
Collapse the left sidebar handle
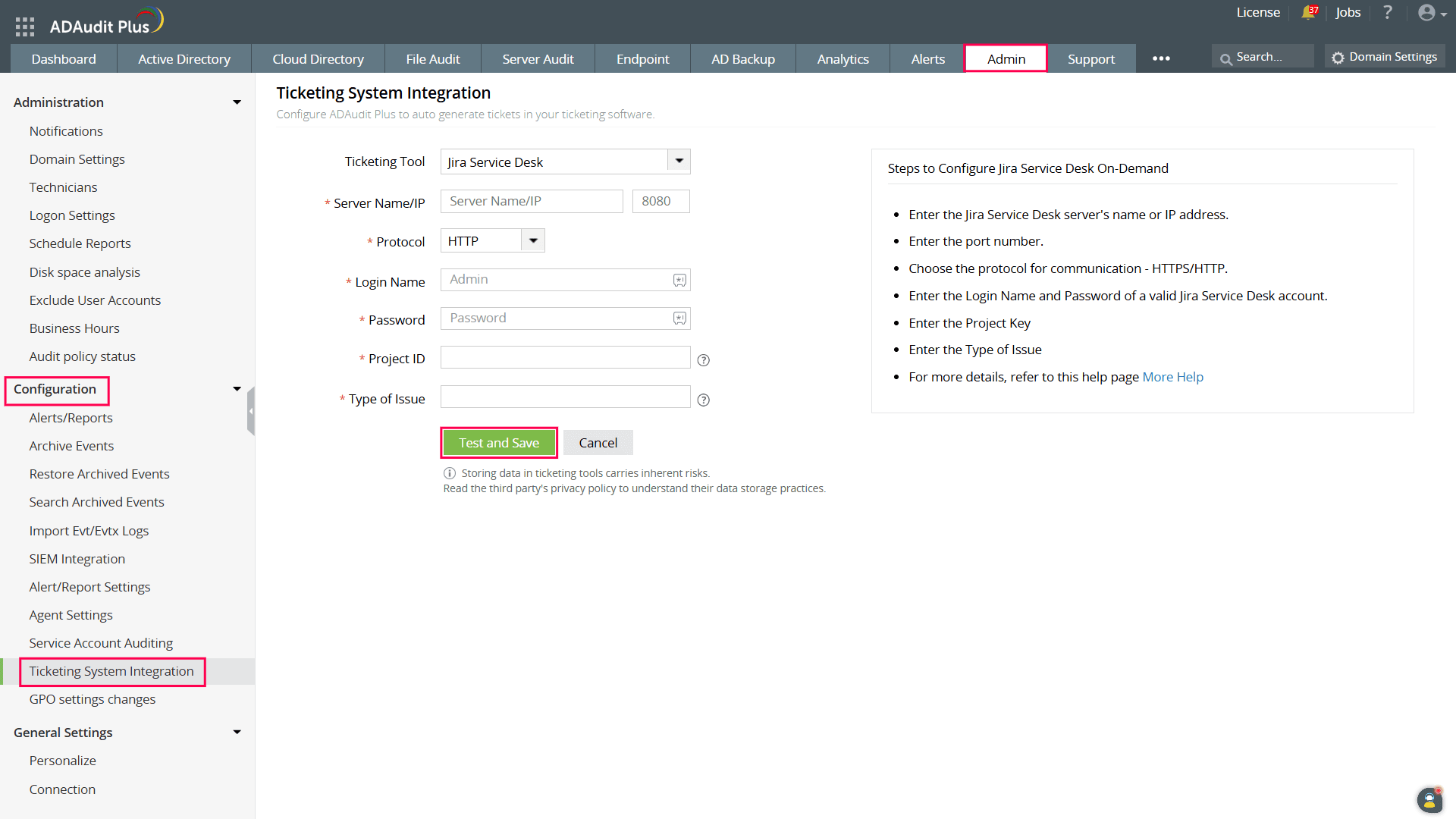pos(251,411)
